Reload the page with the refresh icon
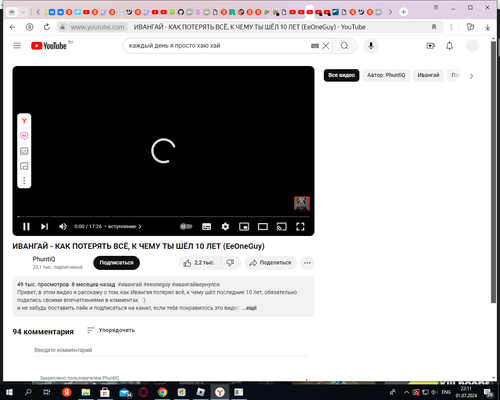Screen dimensions: 500x400 47,27
